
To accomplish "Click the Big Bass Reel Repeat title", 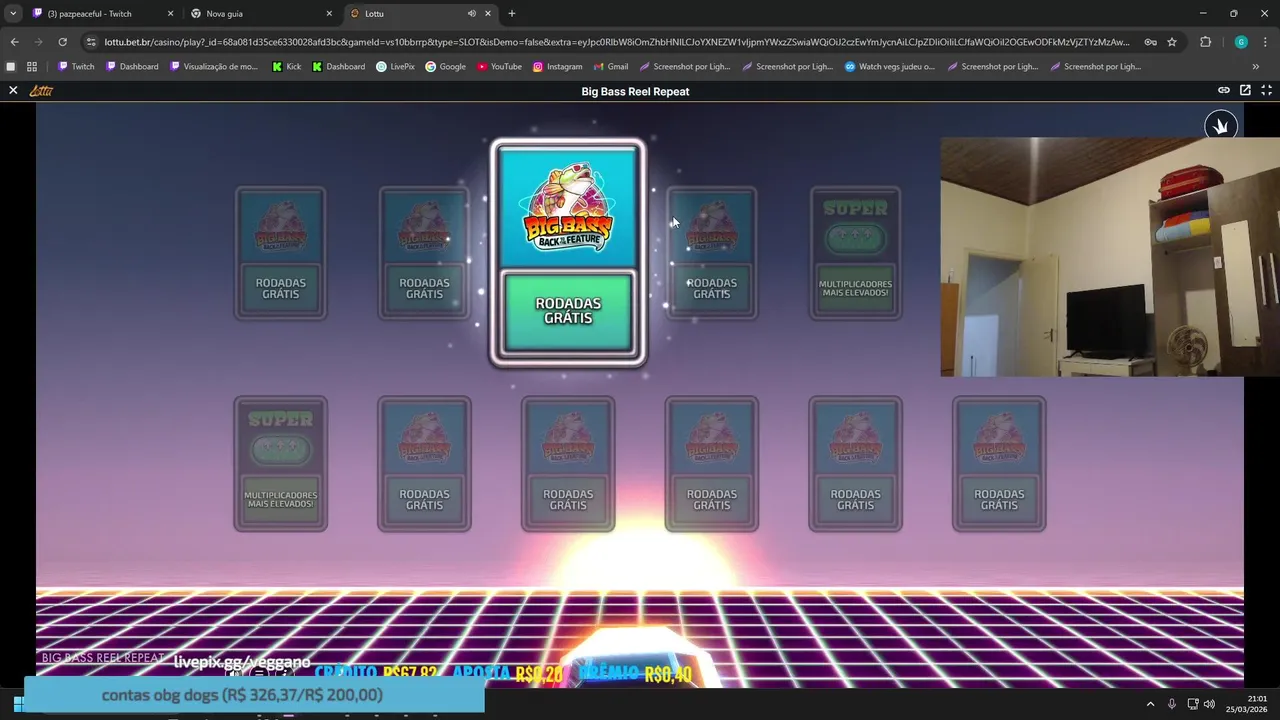I will pyautogui.click(x=635, y=91).
